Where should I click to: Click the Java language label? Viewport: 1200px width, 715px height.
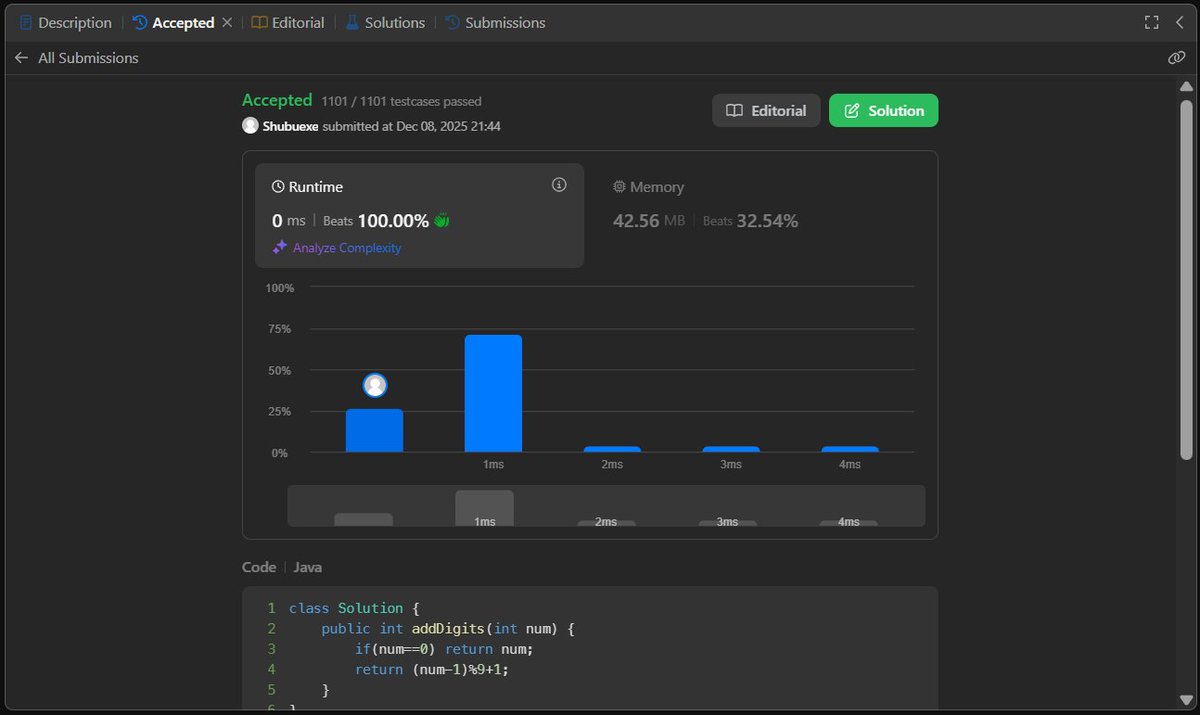tap(307, 567)
